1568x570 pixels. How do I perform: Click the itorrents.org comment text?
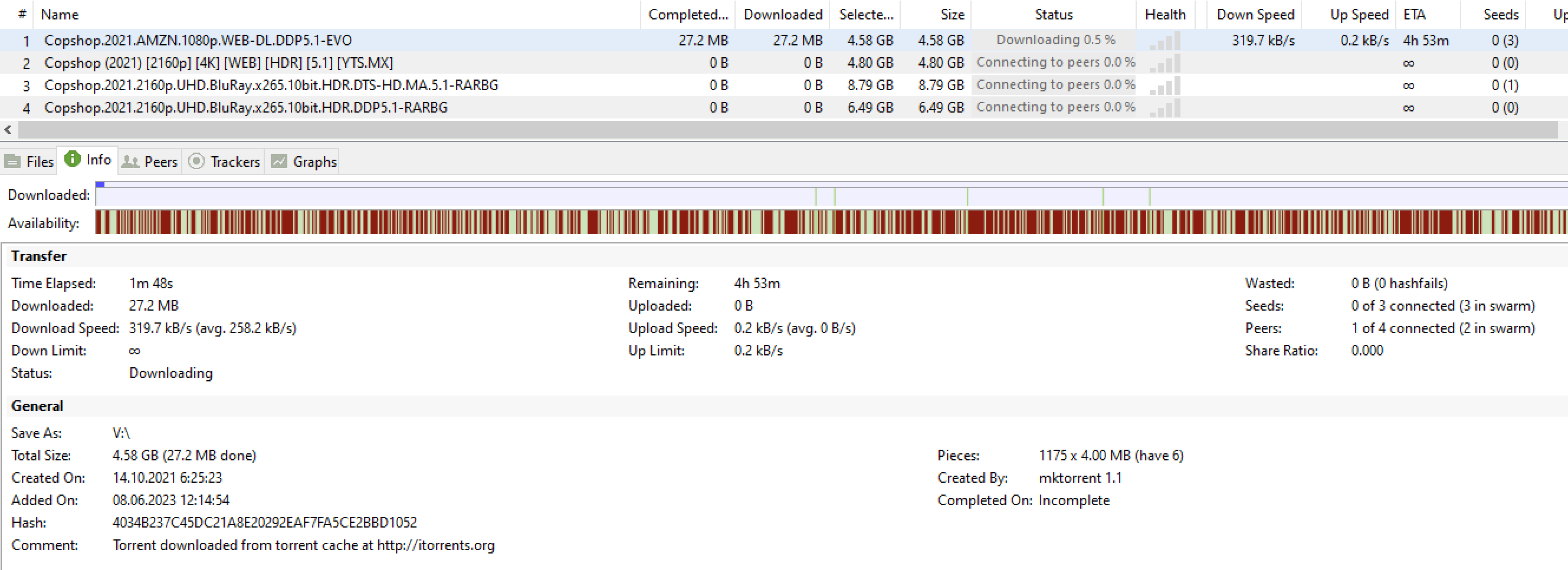[x=303, y=545]
